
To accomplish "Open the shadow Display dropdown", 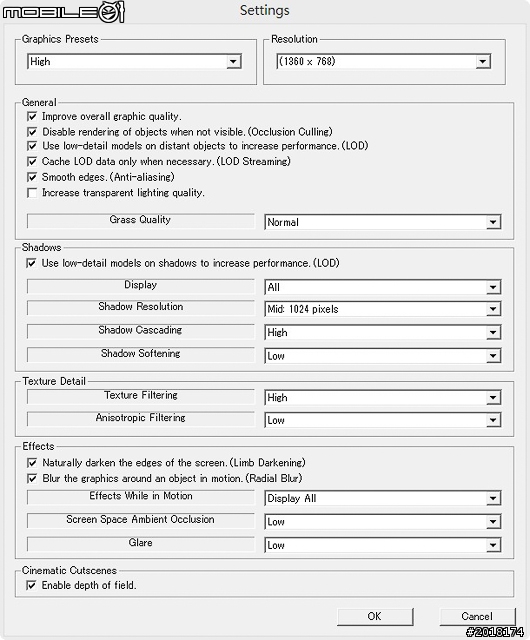I will pyautogui.click(x=383, y=287).
